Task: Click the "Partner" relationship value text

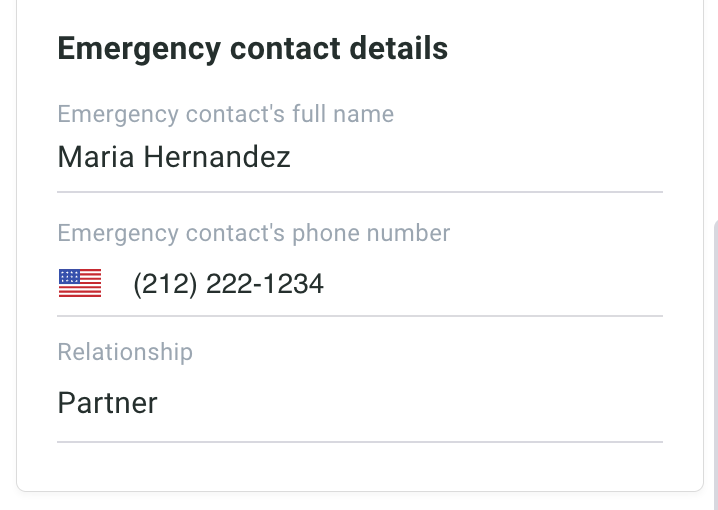Action: [x=107, y=403]
